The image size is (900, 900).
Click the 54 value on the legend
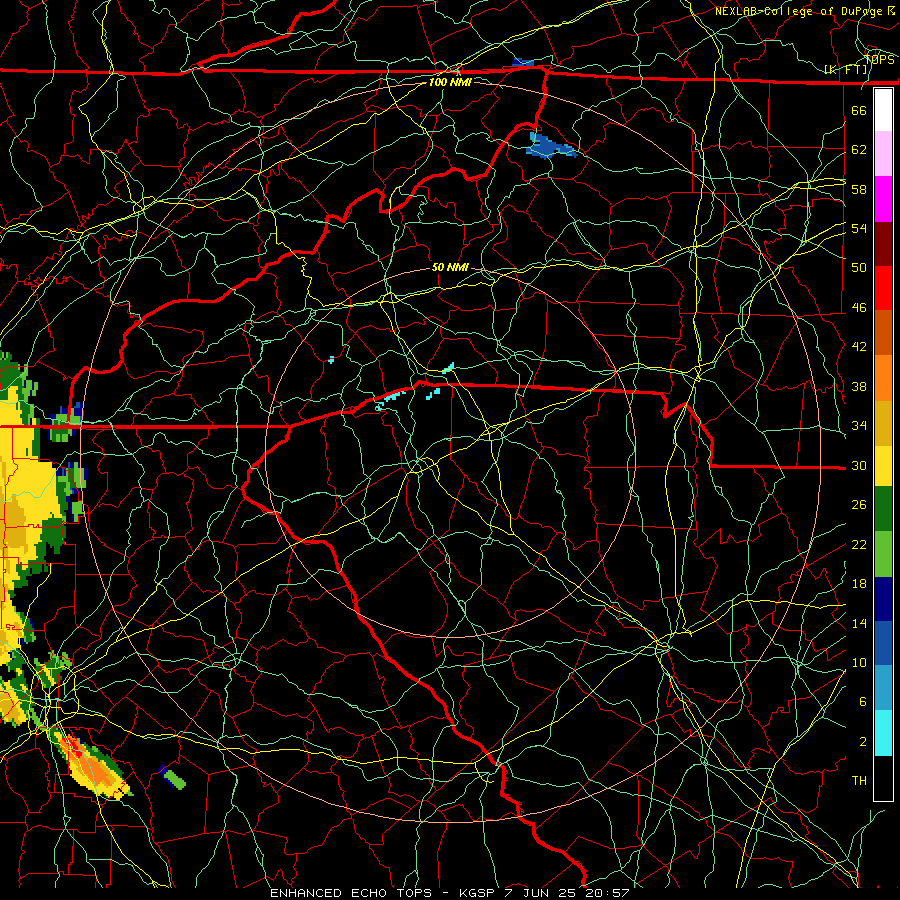[859, 228]
